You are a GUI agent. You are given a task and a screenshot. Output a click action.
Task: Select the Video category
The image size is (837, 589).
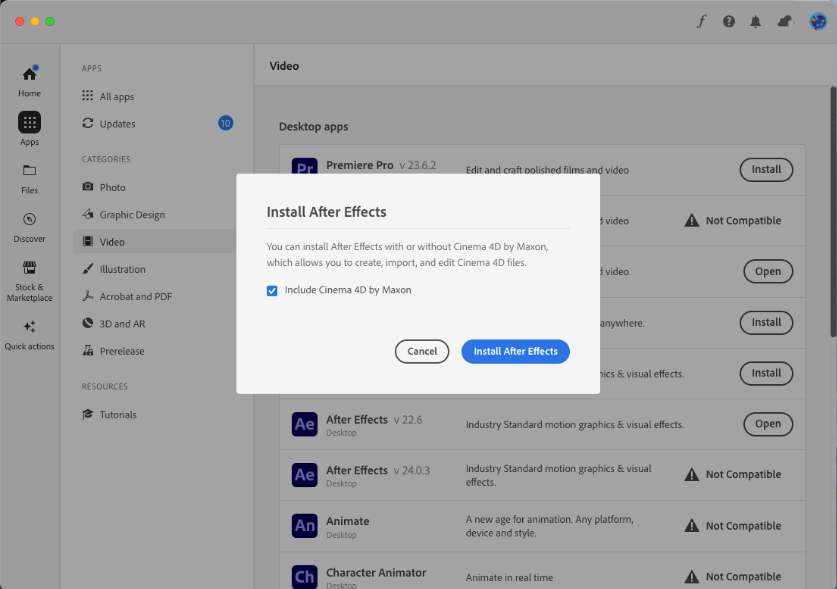click(x=155, y=241)
